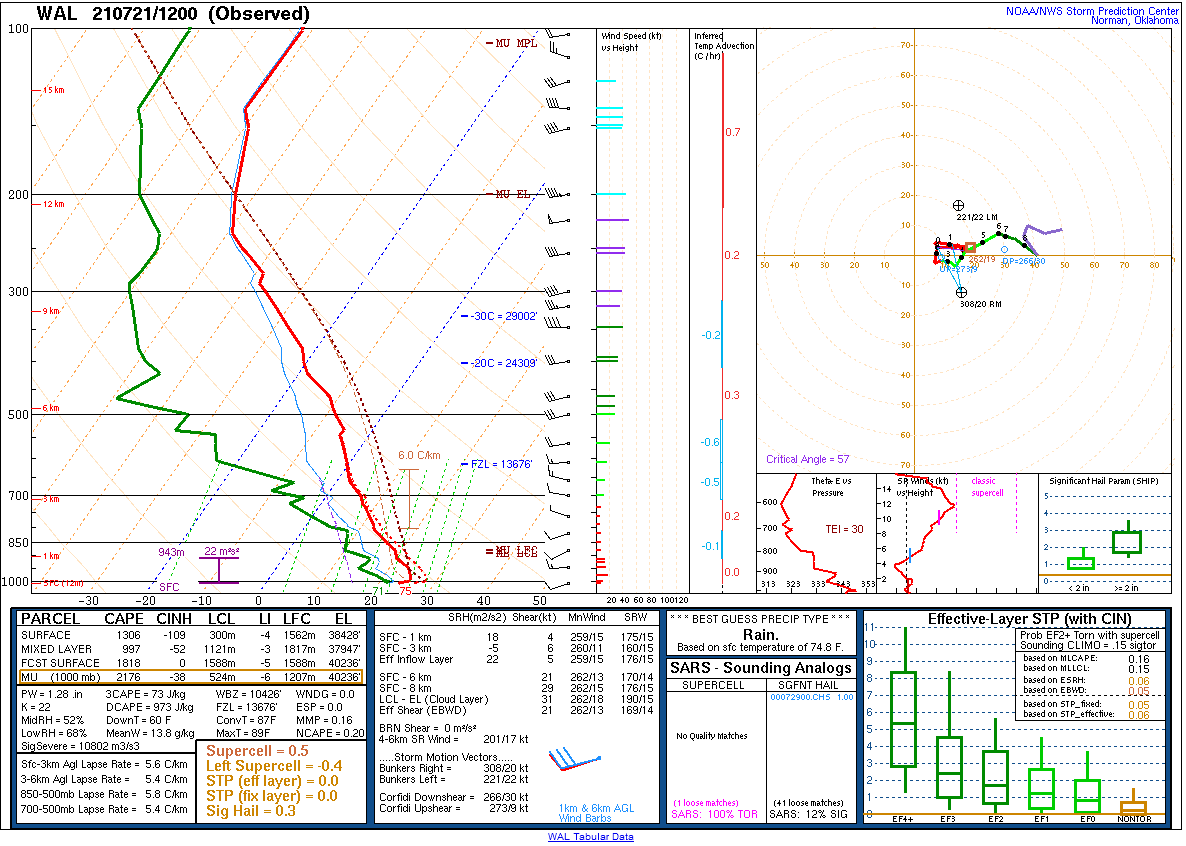Select the SURFACE parcel row
Viewport: 1186px width, 846px height.
click(191, 636)
